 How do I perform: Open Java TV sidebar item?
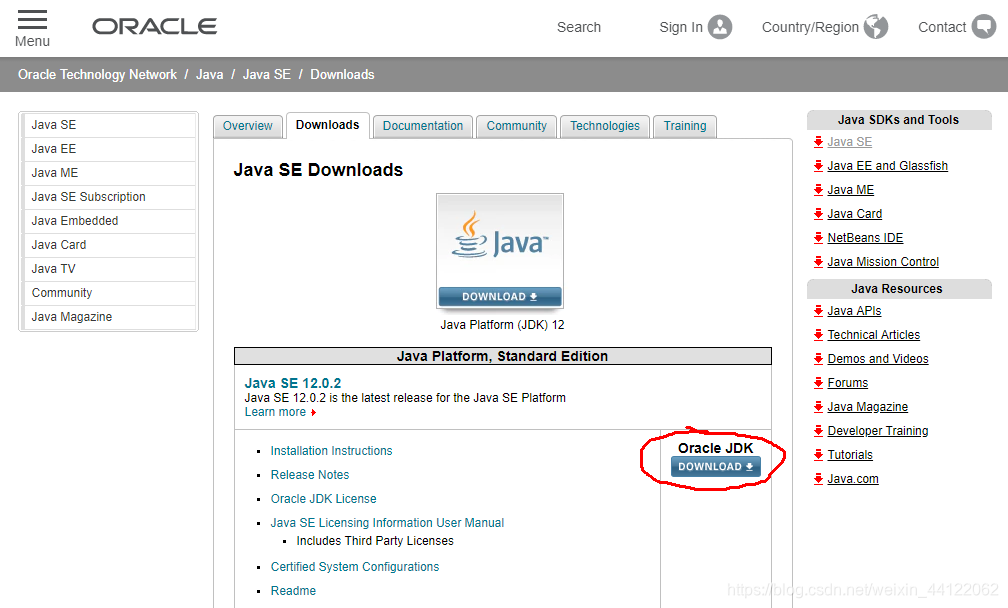(109, 269)
